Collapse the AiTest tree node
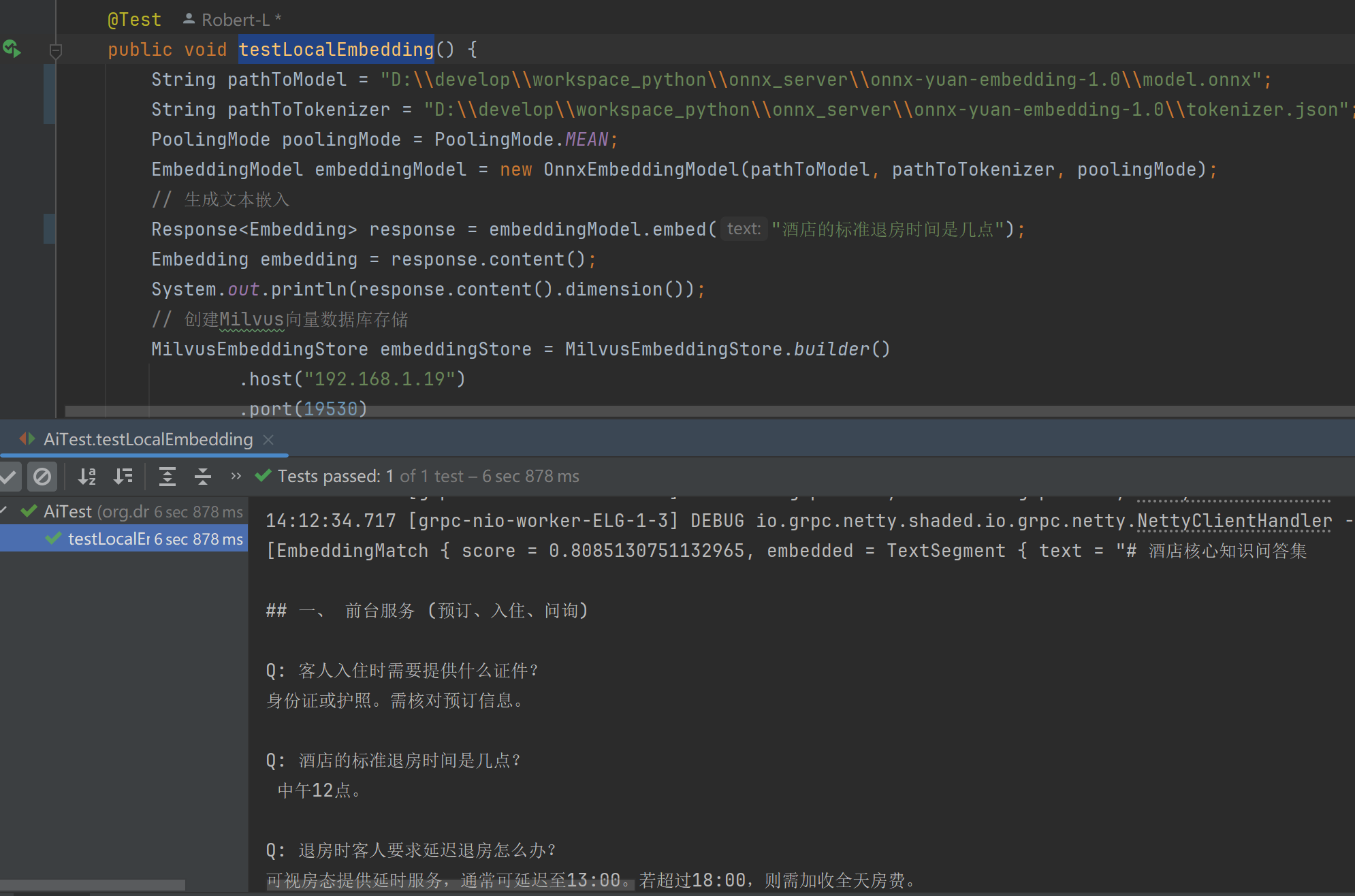This screenshot has width=1355, height=896. (x=4, y=511)
